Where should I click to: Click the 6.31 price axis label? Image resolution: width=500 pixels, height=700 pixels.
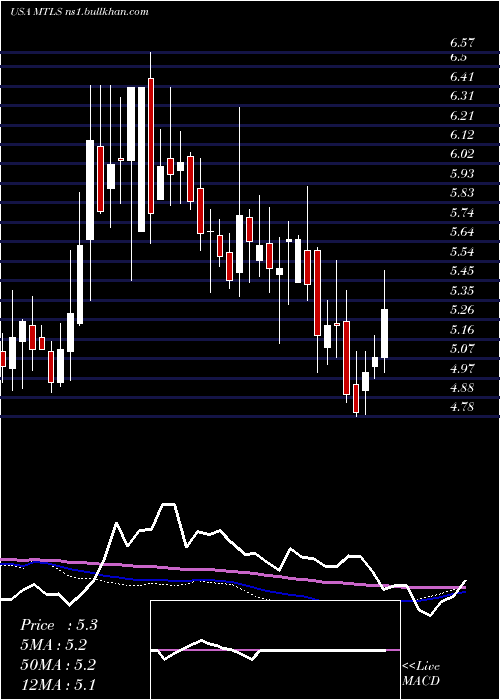(462, 96)
